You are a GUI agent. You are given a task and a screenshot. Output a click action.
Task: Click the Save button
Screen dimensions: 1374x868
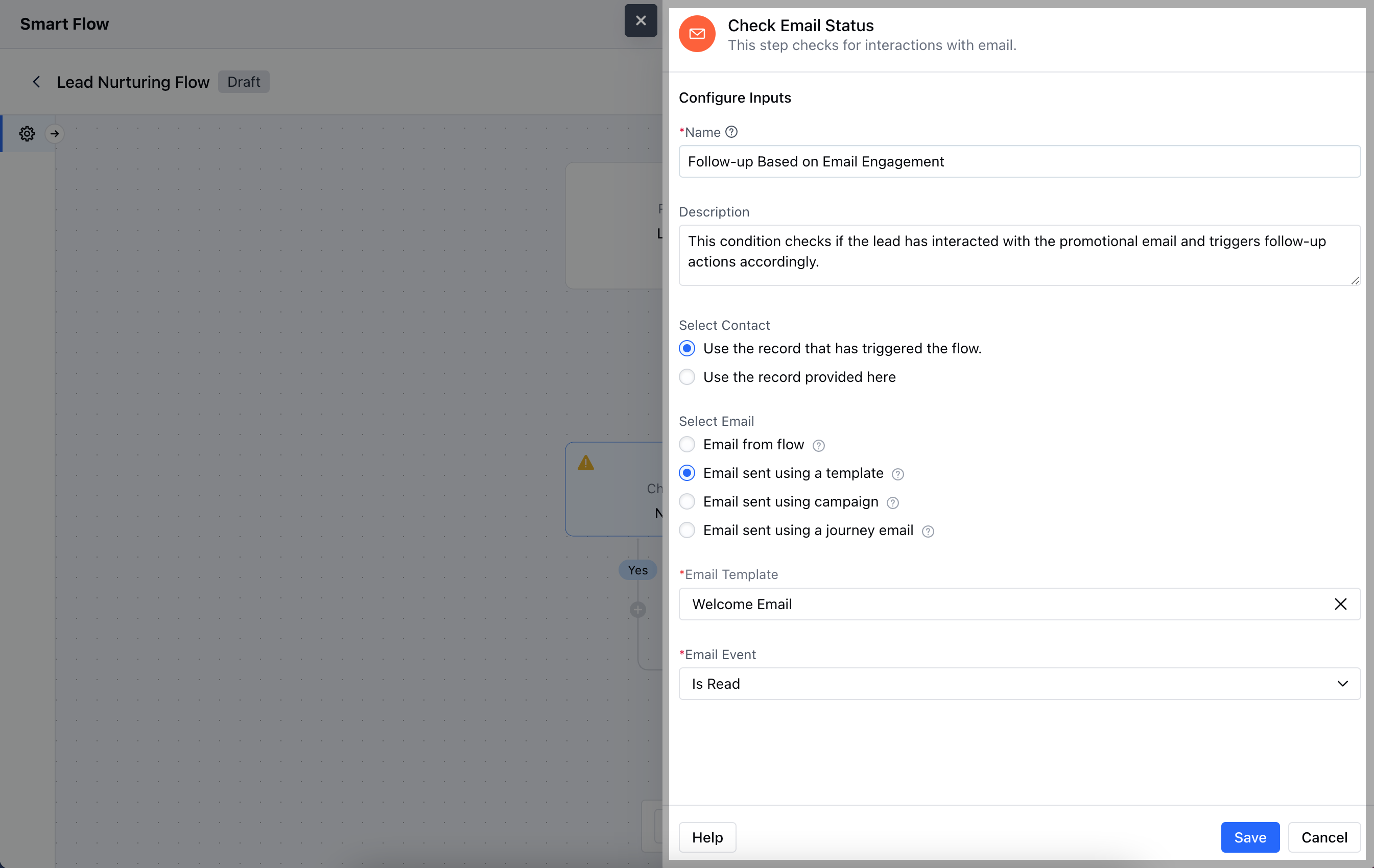coord(1249,837)
